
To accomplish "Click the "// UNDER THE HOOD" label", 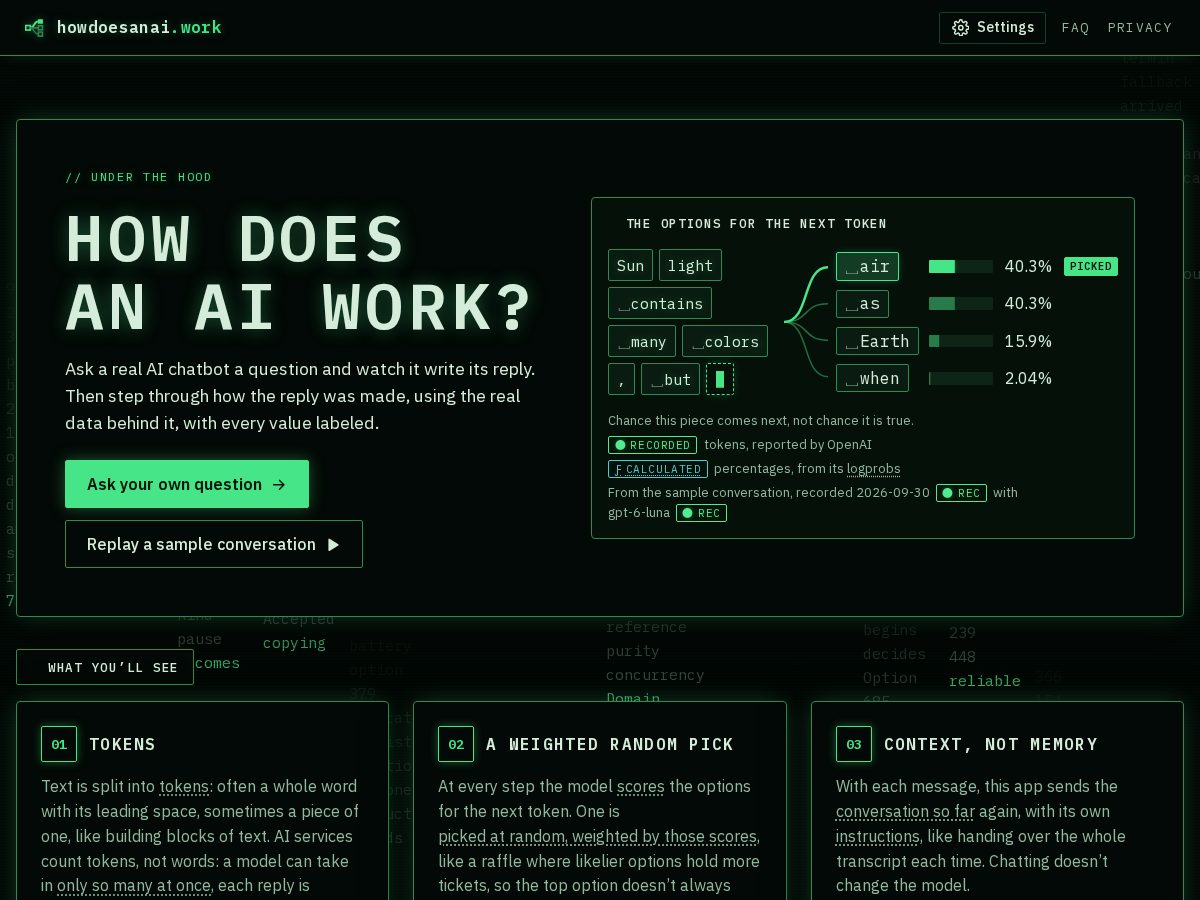I will 139,177.
